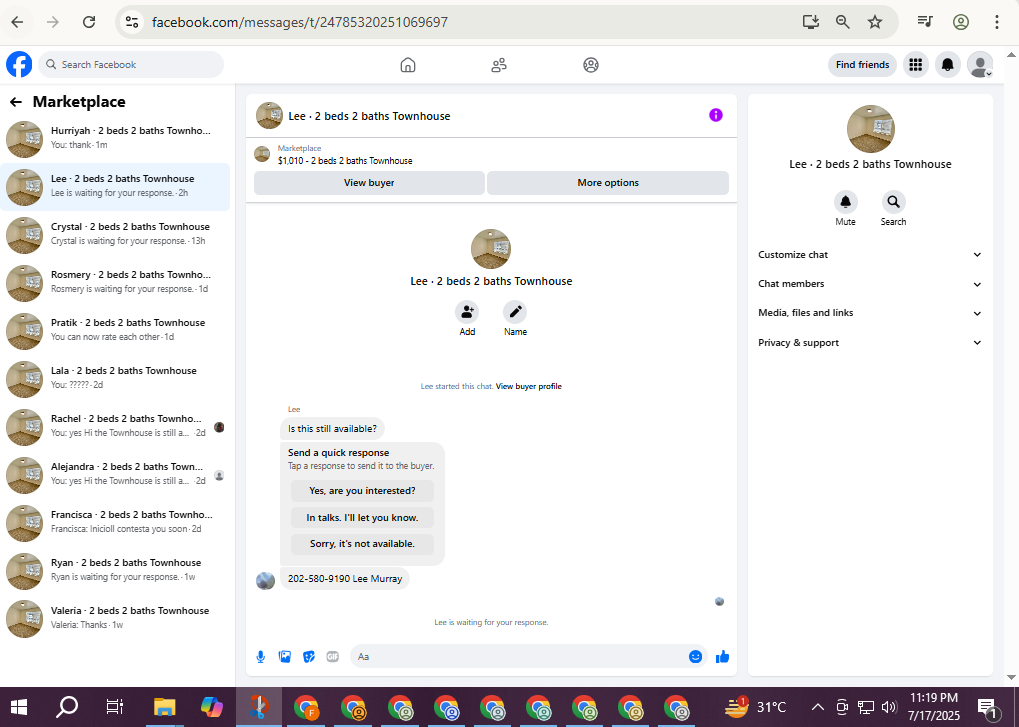Mute the Lee conversation
Viewport: 1019px width, 727px height.
point(845,201)
